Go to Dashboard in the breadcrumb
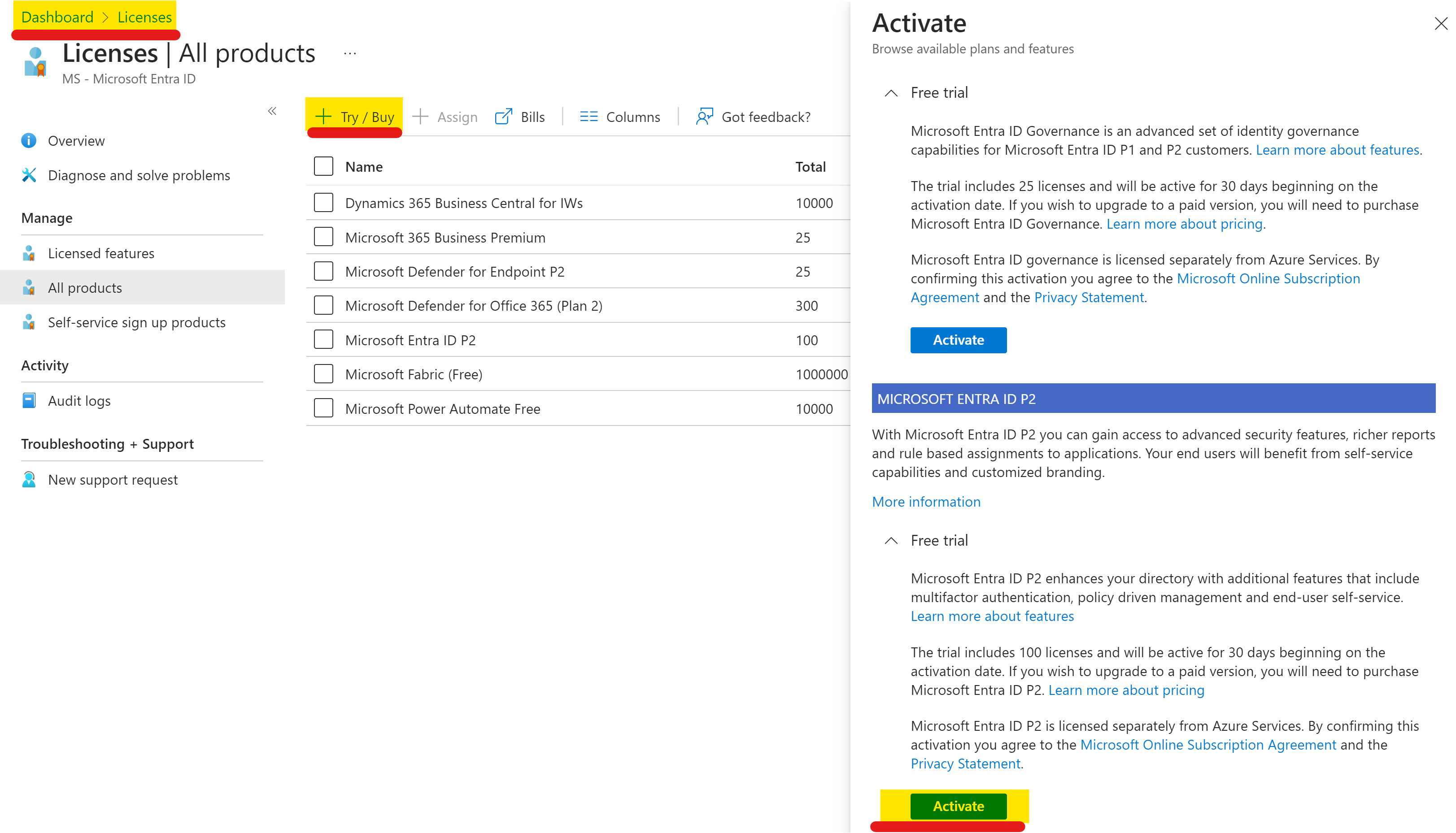The width and height of the screenshot is (1456, 833). coord(57,17)
